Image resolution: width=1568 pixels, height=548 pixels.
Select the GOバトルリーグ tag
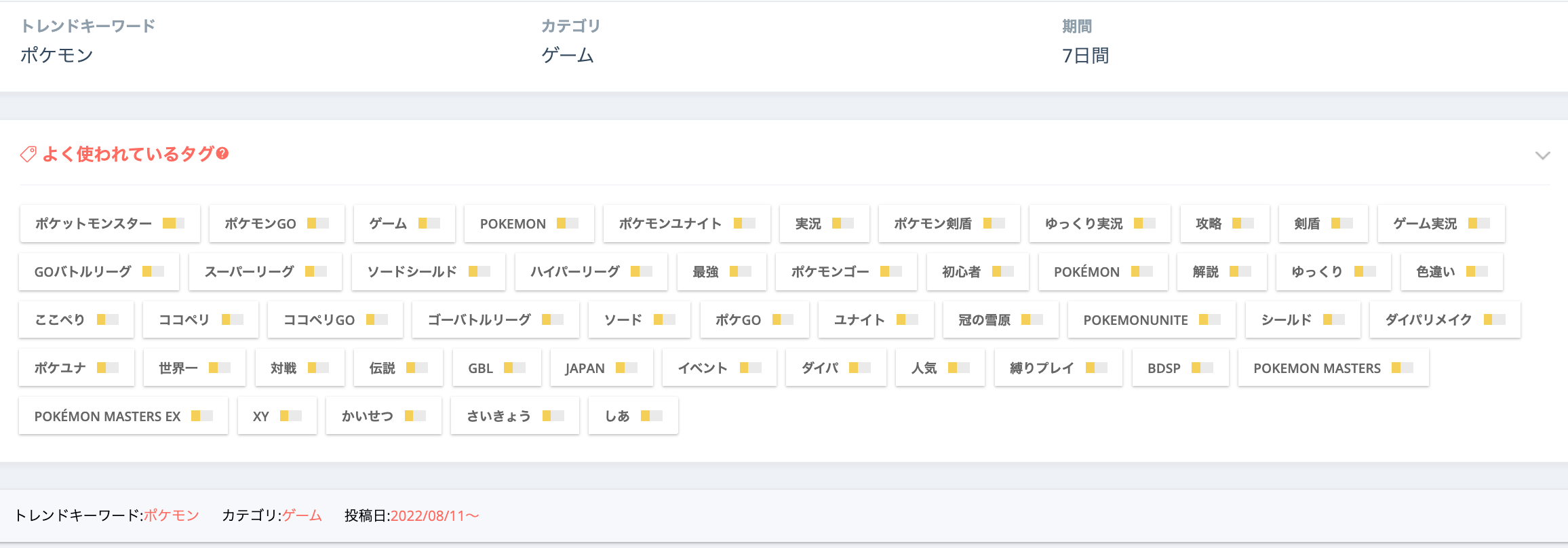coord(98,272)
